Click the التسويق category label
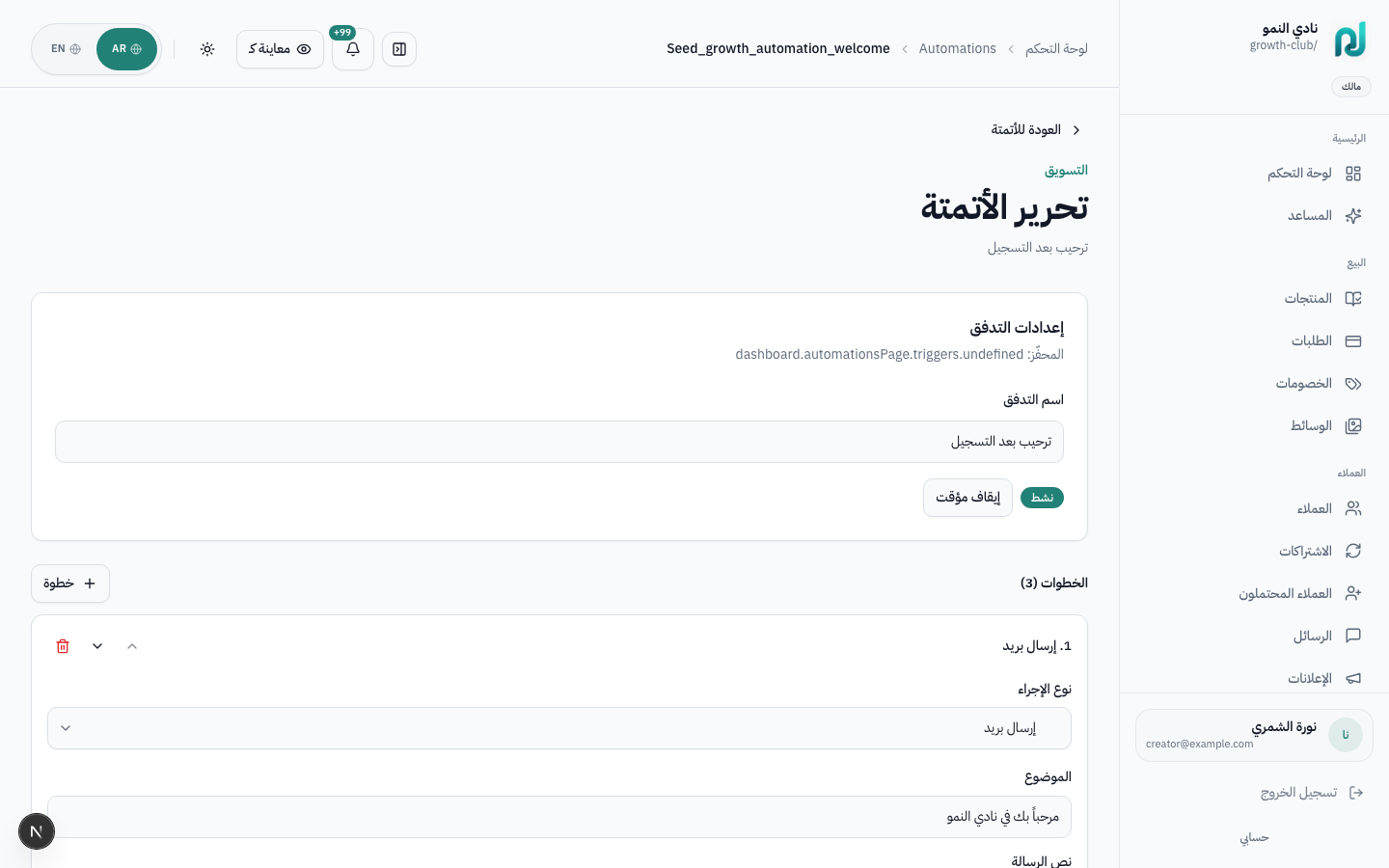 click(1066, 170)
